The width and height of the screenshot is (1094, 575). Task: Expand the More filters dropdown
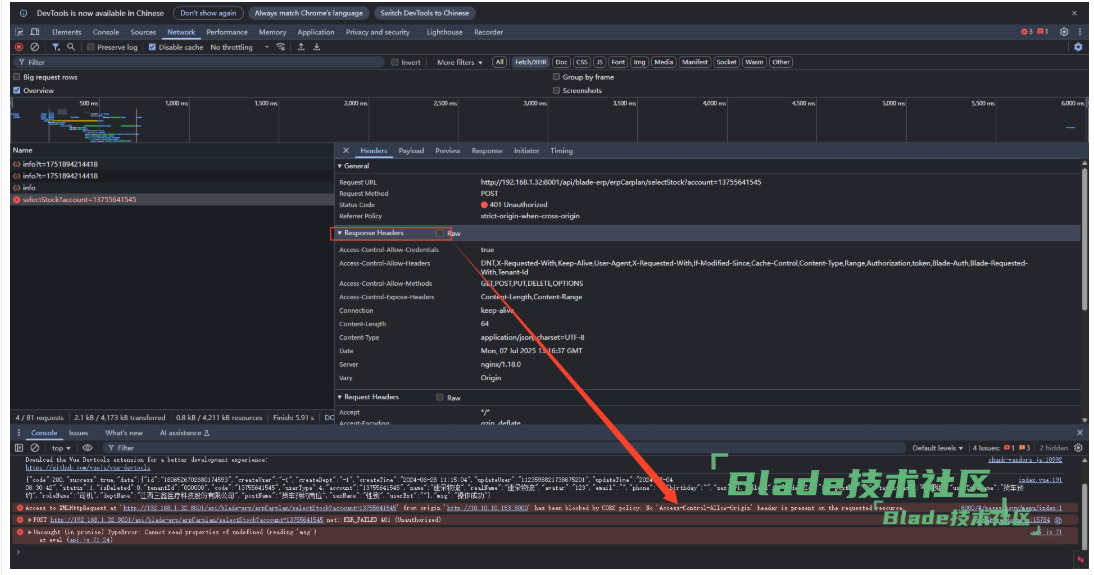tap(460, 62)
